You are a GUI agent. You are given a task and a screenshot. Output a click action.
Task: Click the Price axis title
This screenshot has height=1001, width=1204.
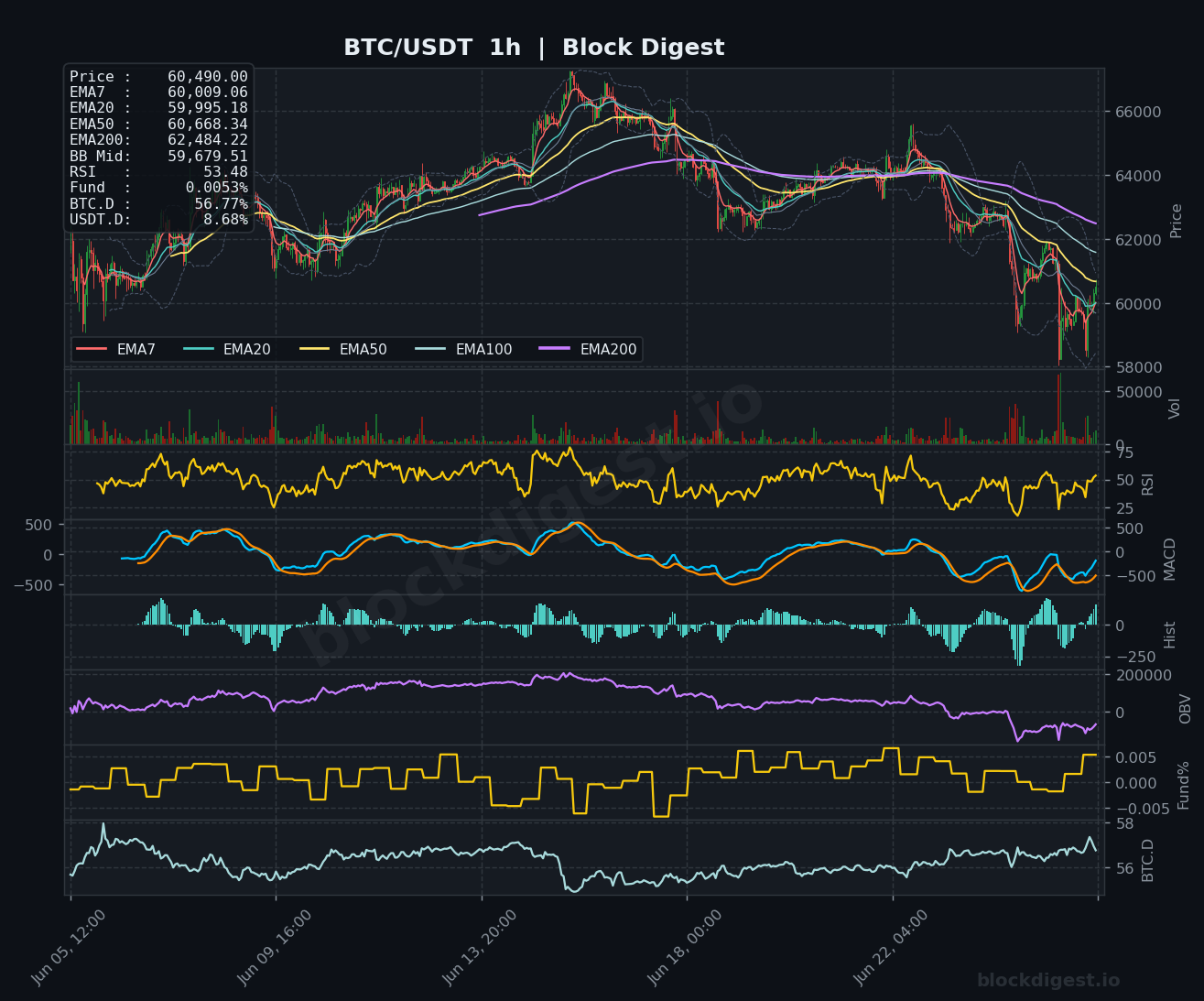point(1177,221)
